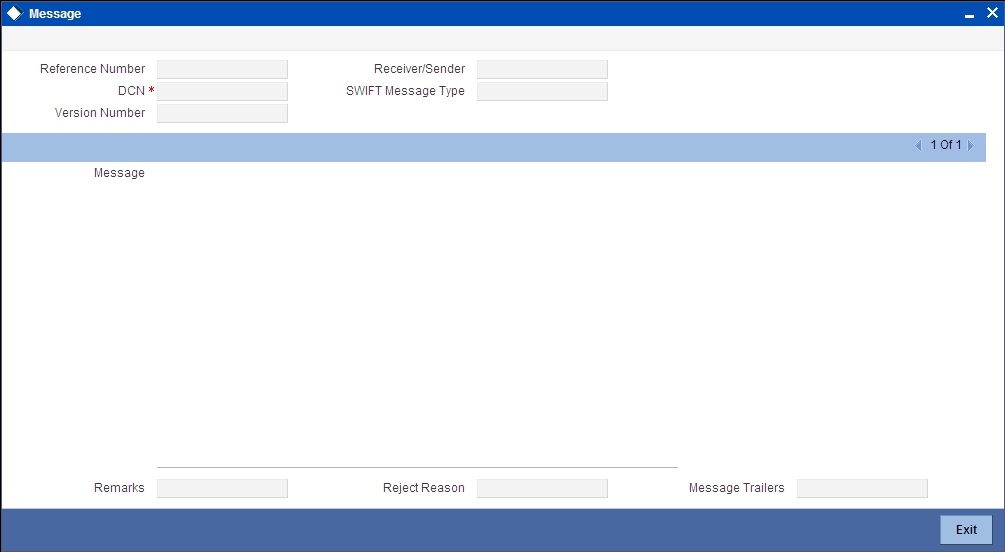Image resolution: width=1005 pixels, height=552 pixels.
Task: Click the diamond icon in title bar
Action: coord(14,13)
